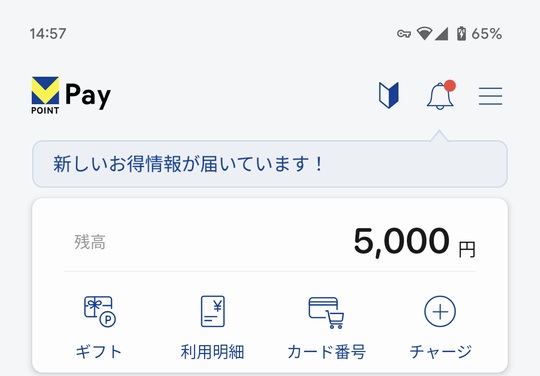The height and width of the screenshot is (376, 540).
Task: Tap the red notification badge dot
Action: click(x=450, y=86)
